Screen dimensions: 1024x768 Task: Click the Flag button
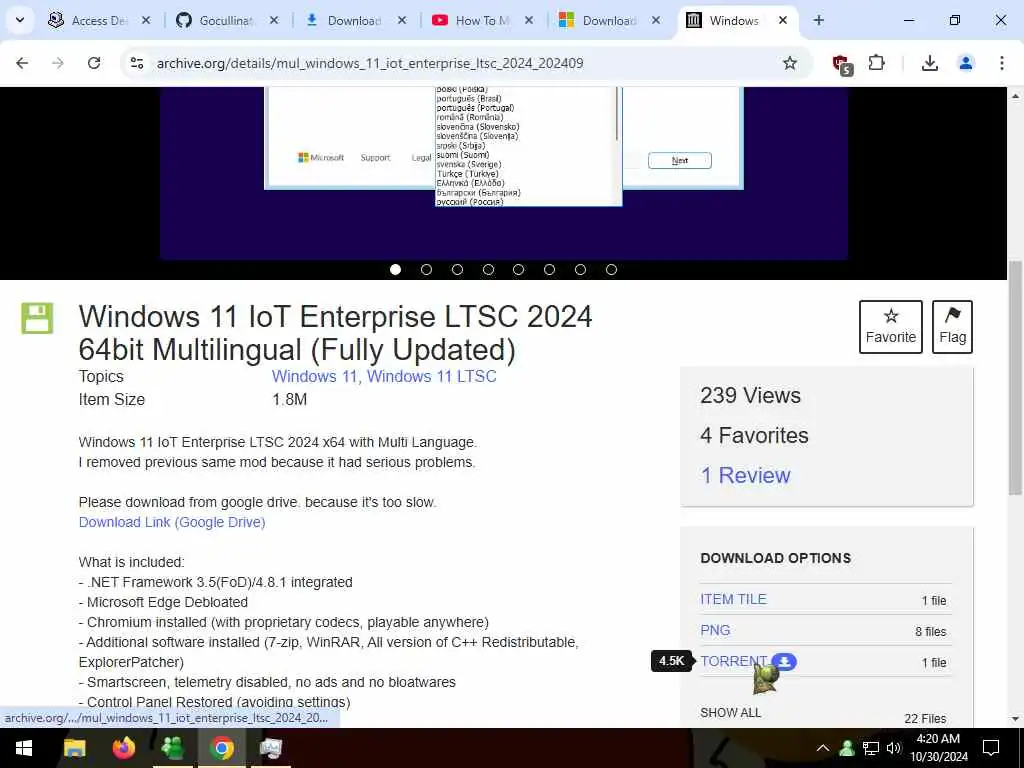point(952,327)
